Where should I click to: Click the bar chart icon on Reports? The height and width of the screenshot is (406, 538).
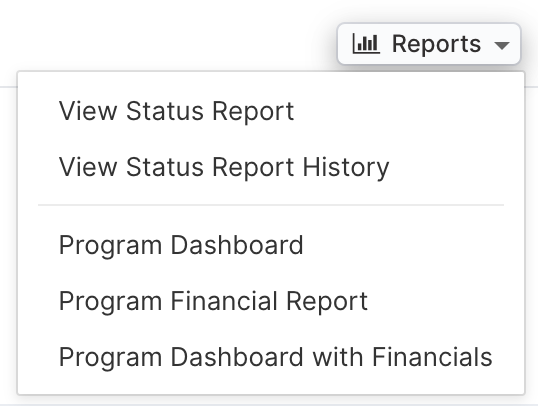pos(366,44)
